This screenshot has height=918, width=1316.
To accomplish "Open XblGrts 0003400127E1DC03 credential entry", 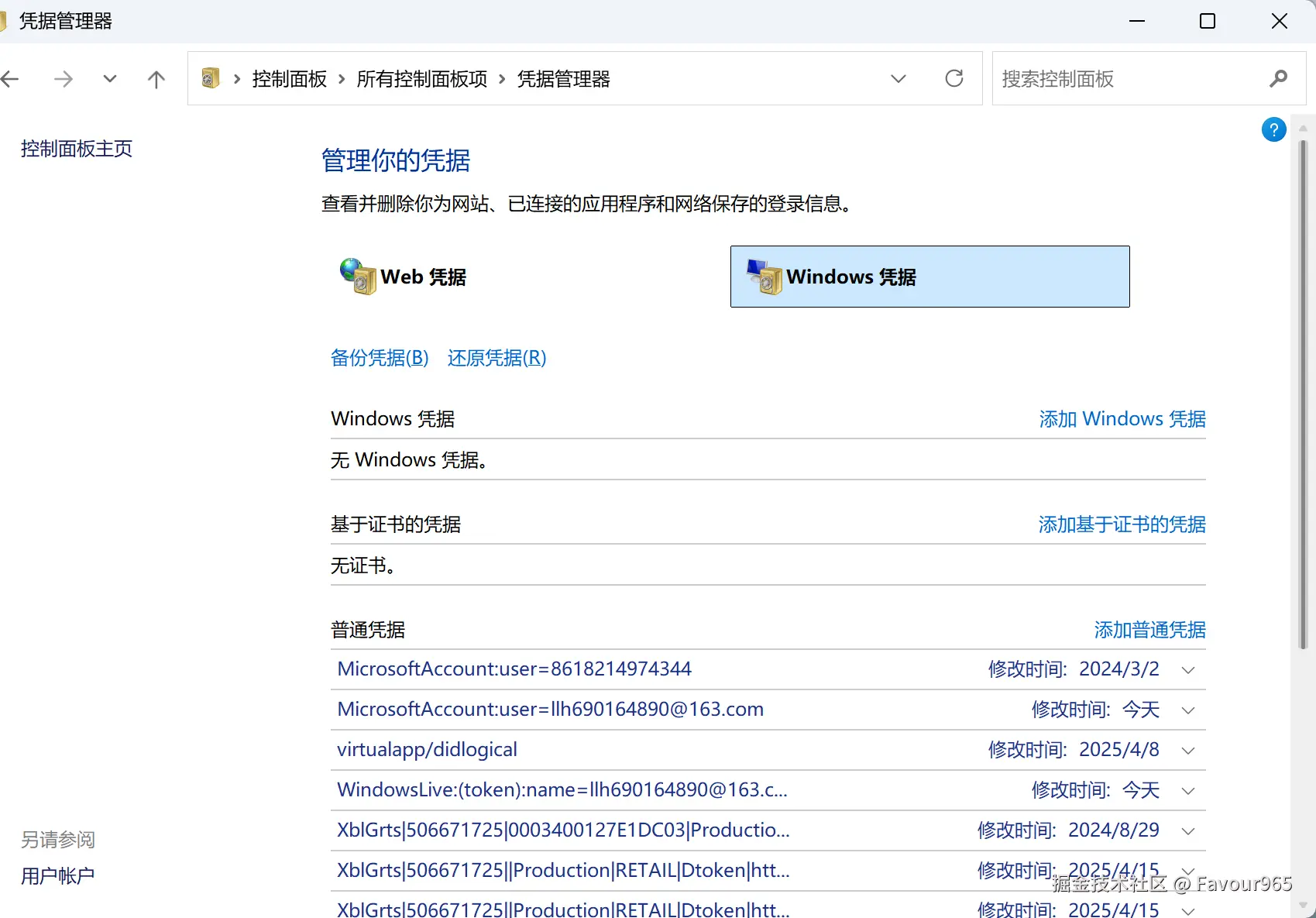I will pyautogui.click(x=564, y=830).
